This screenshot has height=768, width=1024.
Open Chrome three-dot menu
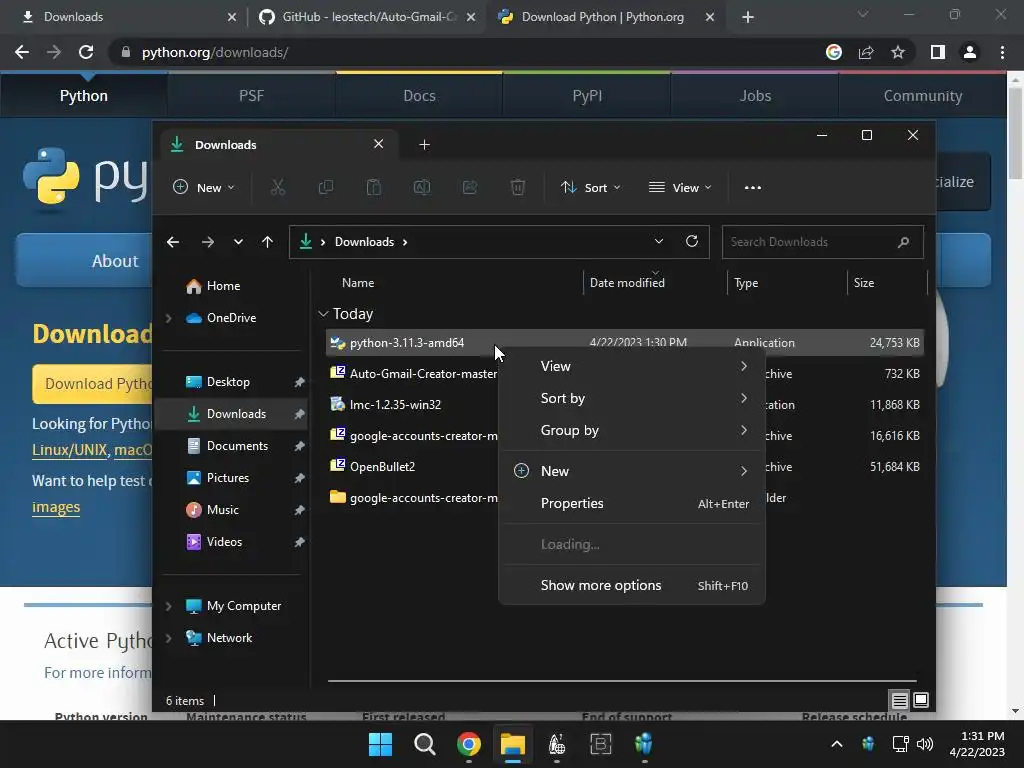[1002, 52]
